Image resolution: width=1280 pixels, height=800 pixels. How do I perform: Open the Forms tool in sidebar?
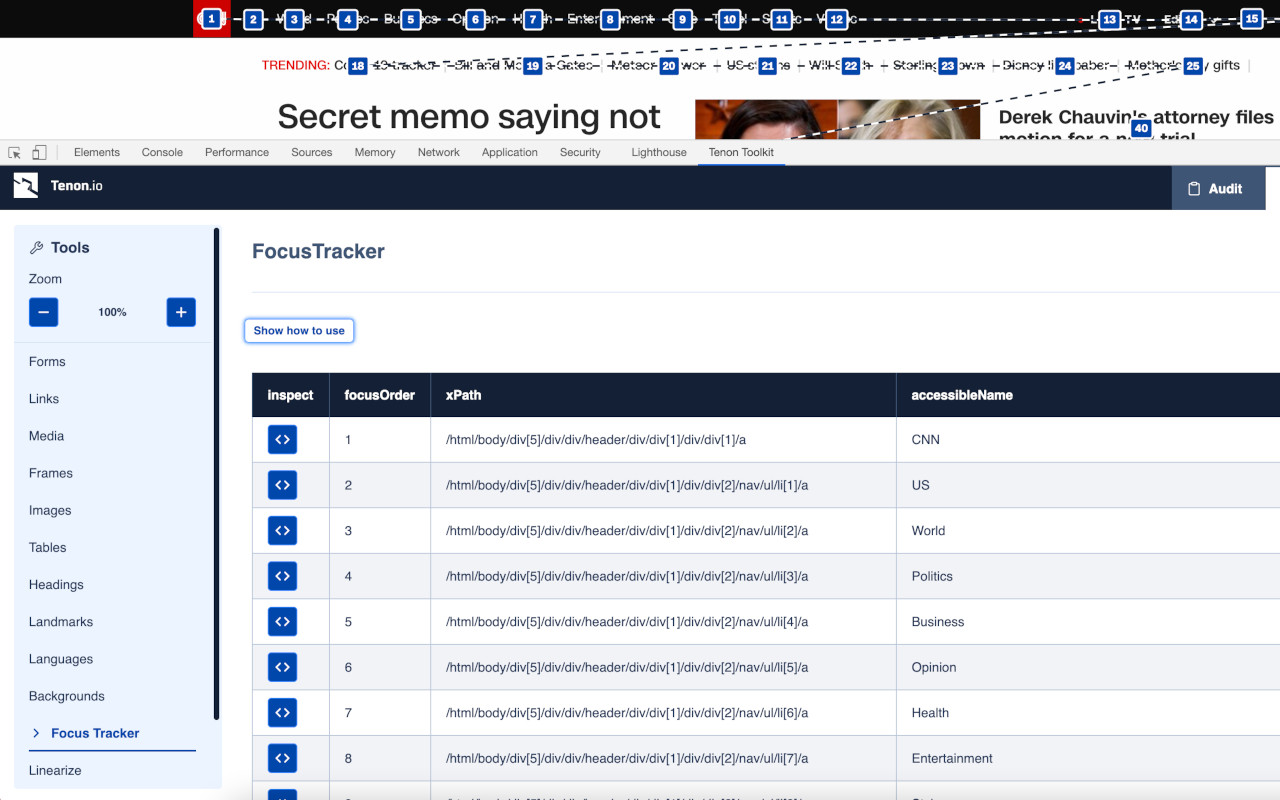[47, 362]
